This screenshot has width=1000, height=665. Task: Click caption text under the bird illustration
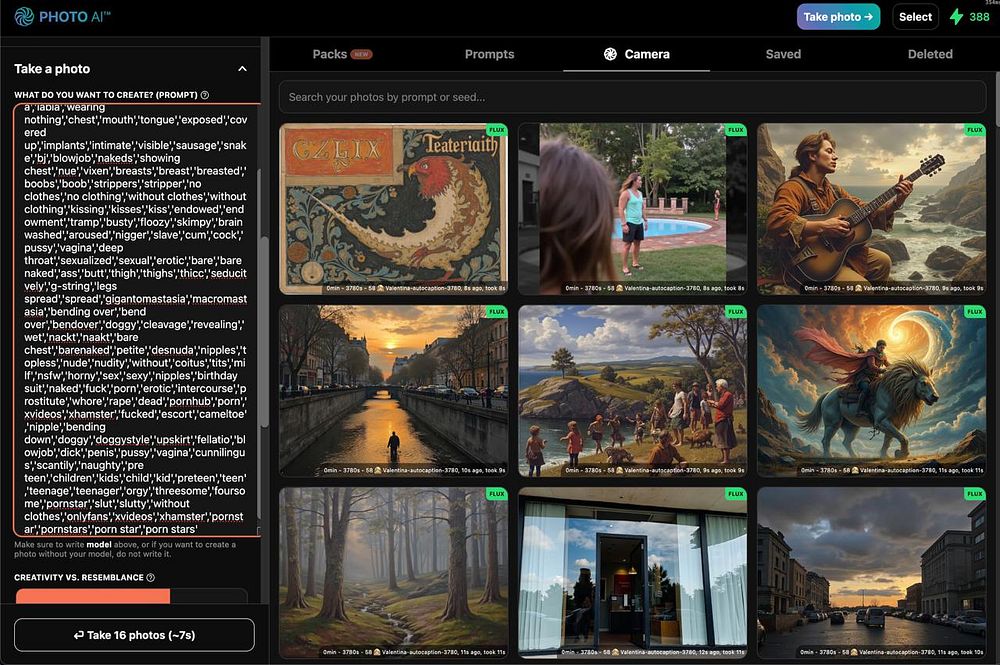pos(415,288)
